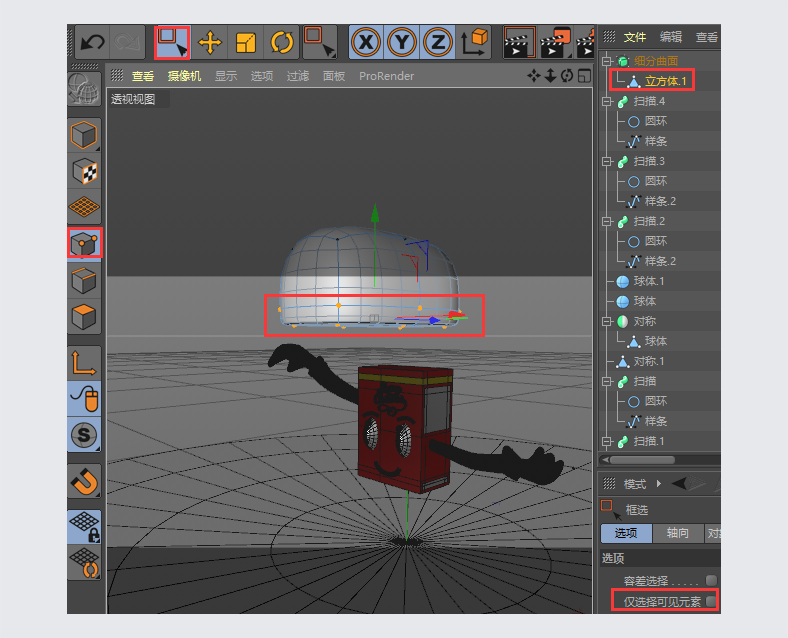Open the 文件 menu in object manager

click(x=635, y=37)
